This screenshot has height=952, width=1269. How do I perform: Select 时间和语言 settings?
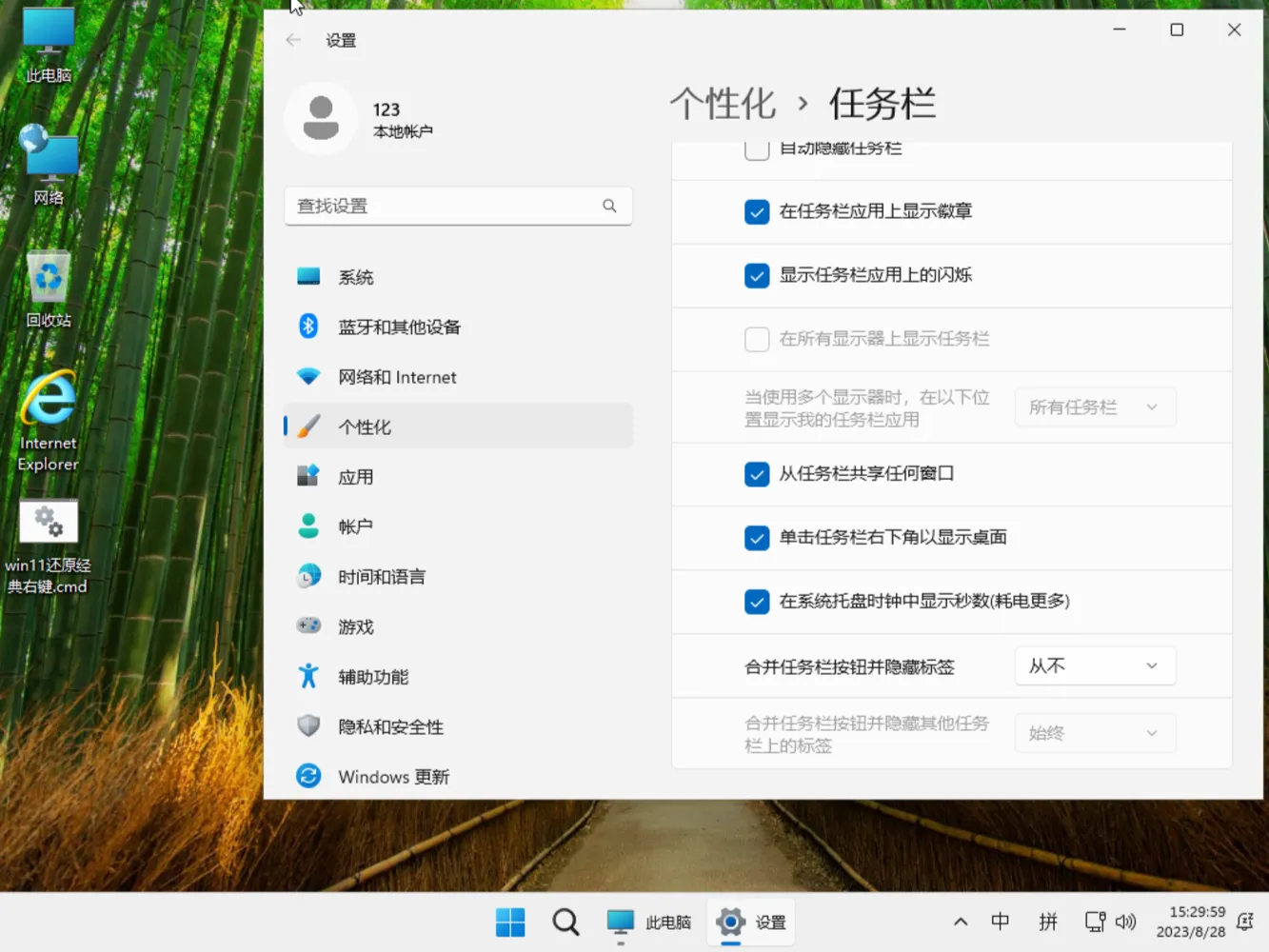coord(382,576)
